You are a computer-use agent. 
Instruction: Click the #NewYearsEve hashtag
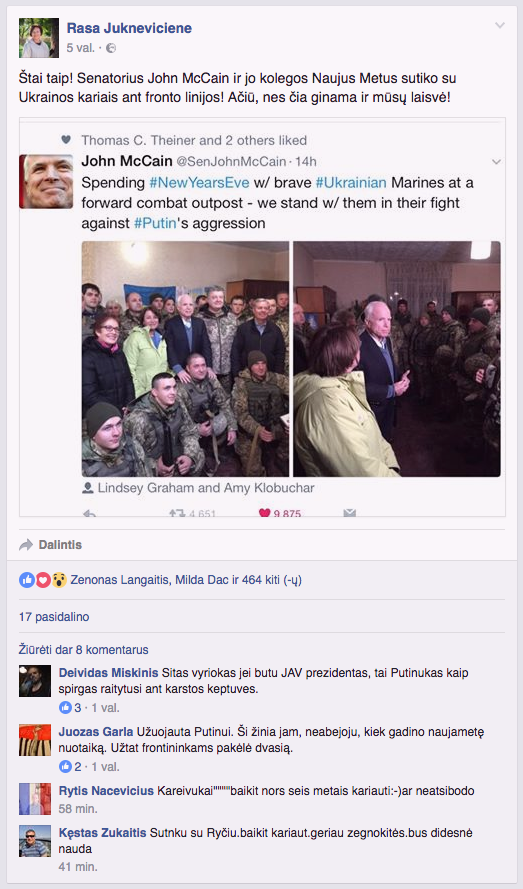coord(199,183)
